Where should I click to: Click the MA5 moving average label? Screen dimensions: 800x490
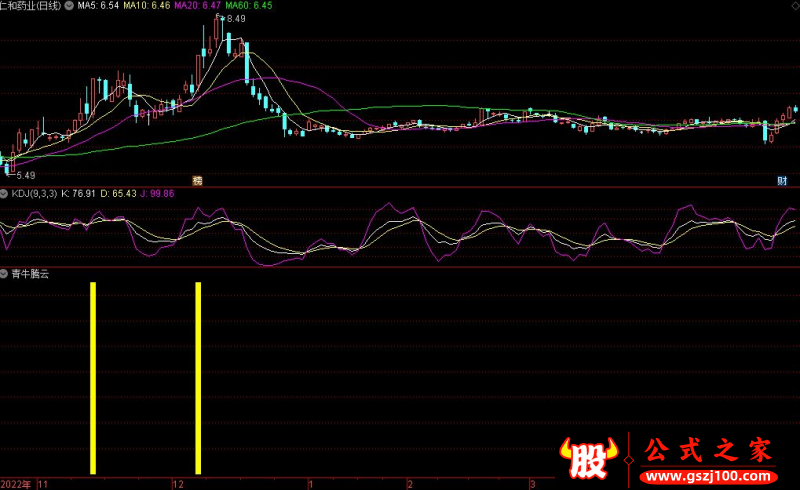point(98,6)
